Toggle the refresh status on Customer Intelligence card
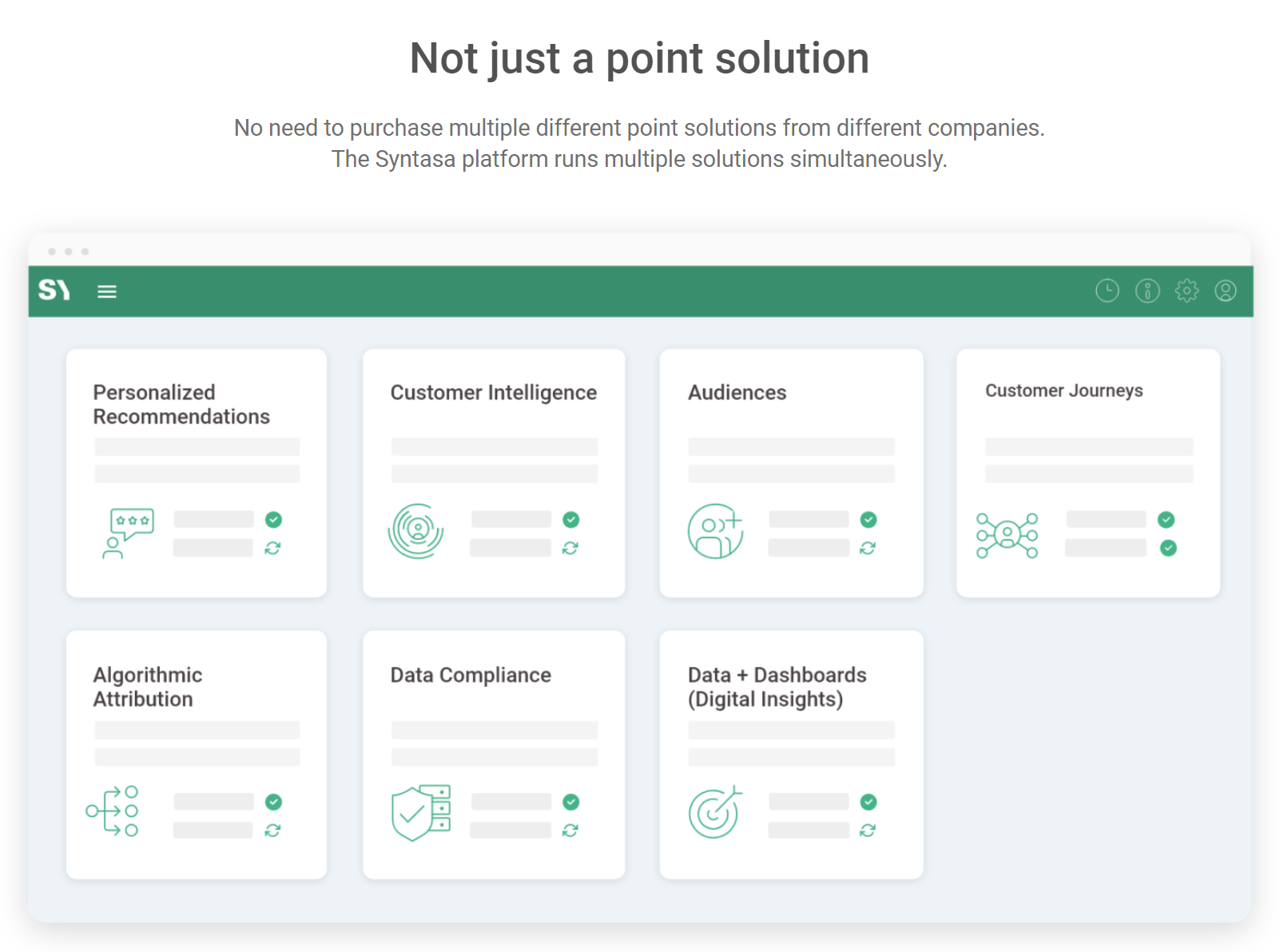Screen dimensions: 1280x952 click(570, 547)
